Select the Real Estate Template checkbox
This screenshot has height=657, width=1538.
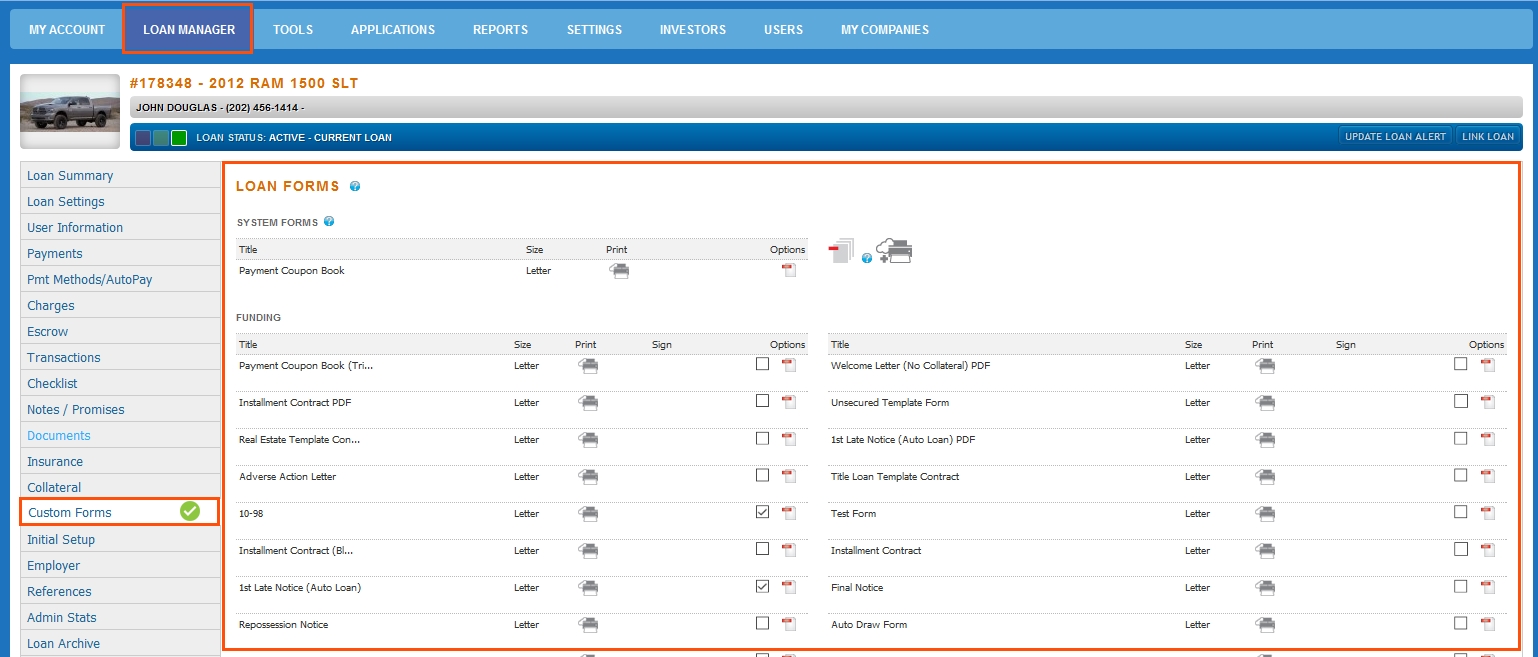click(x=763, y=438)
